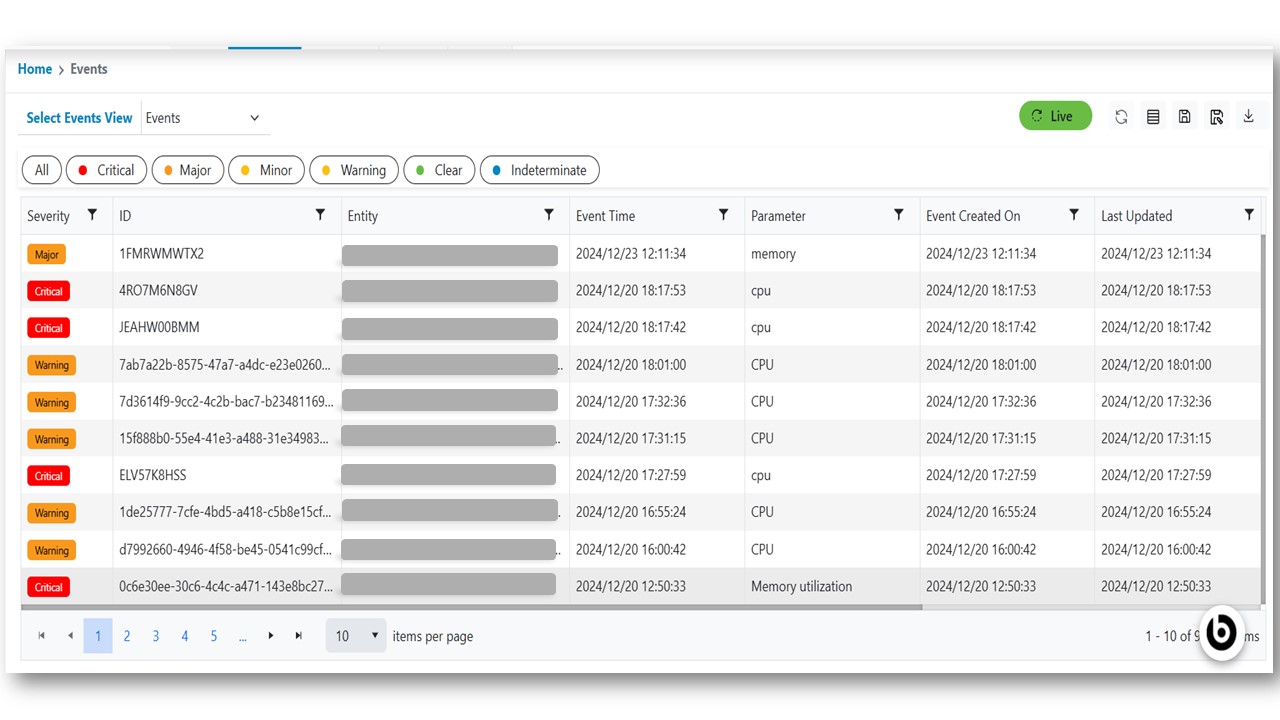Navigate to Home via breadcrumb
The height and width of the screenshot is (720, 1280).
(x=35, y=69)
